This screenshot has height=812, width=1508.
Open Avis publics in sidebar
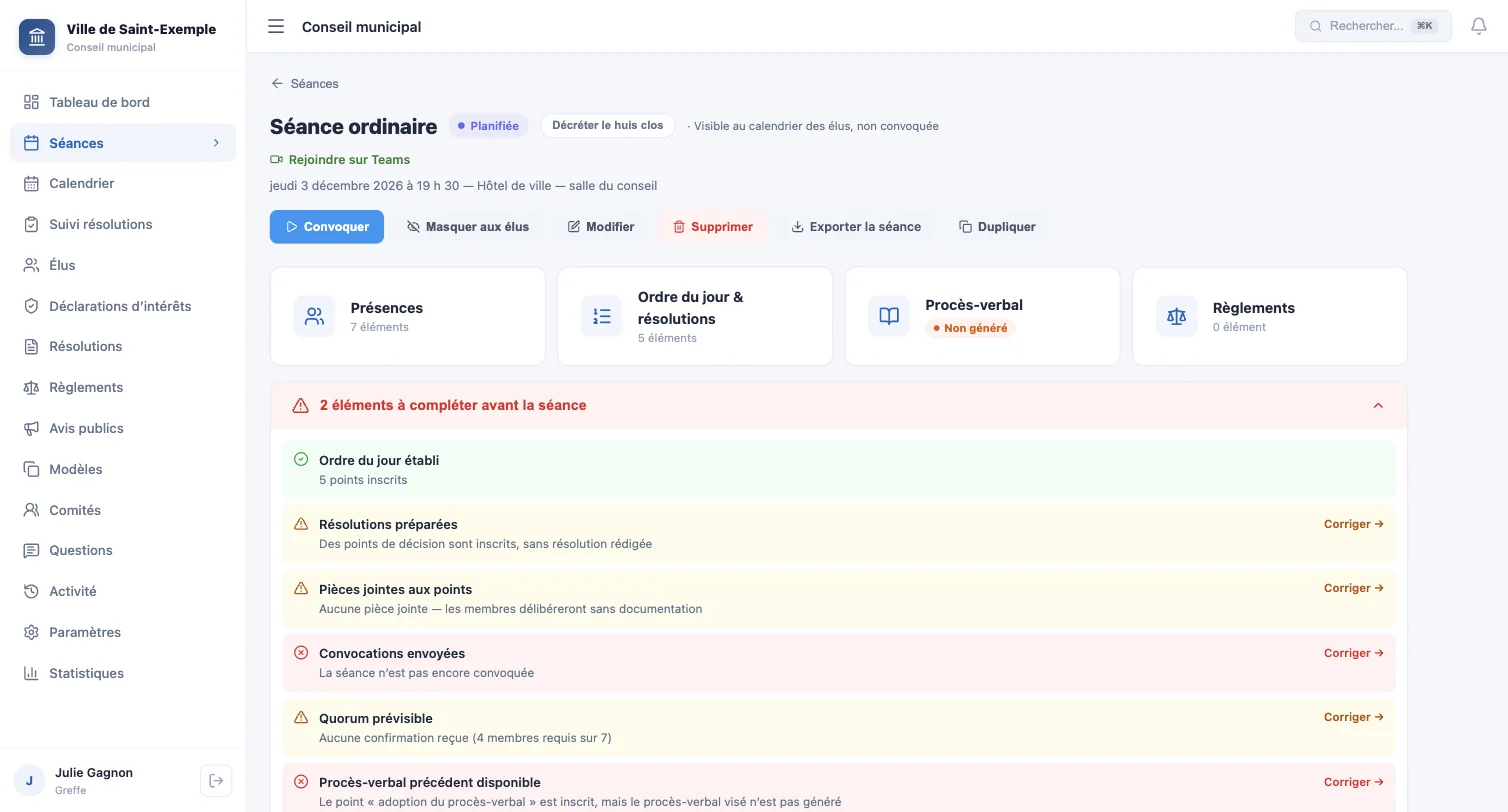point(123,428)
